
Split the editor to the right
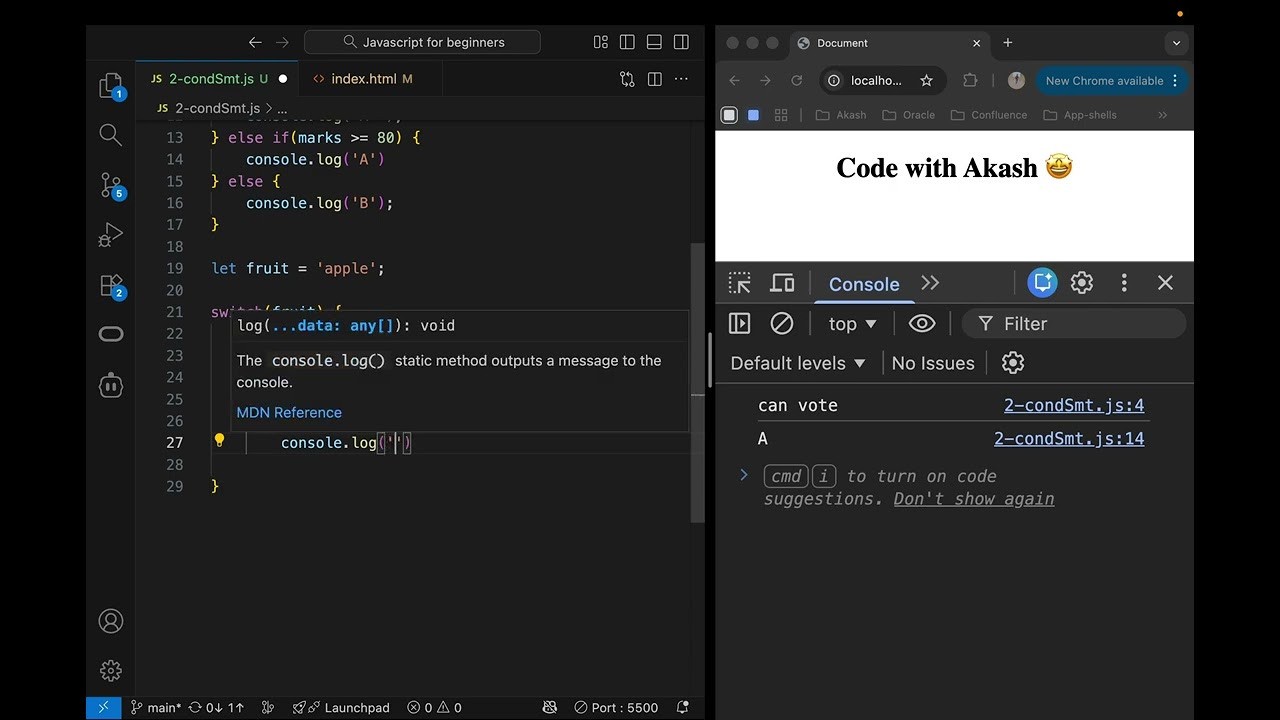[654, 79]
